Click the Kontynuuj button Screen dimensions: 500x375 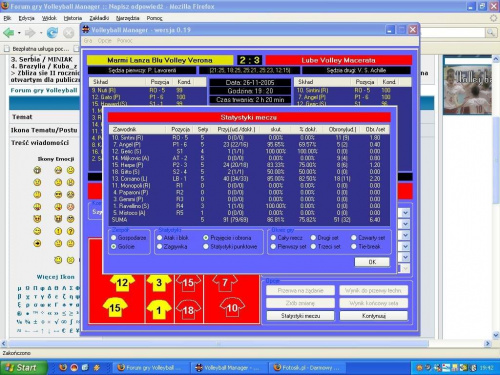374,316
